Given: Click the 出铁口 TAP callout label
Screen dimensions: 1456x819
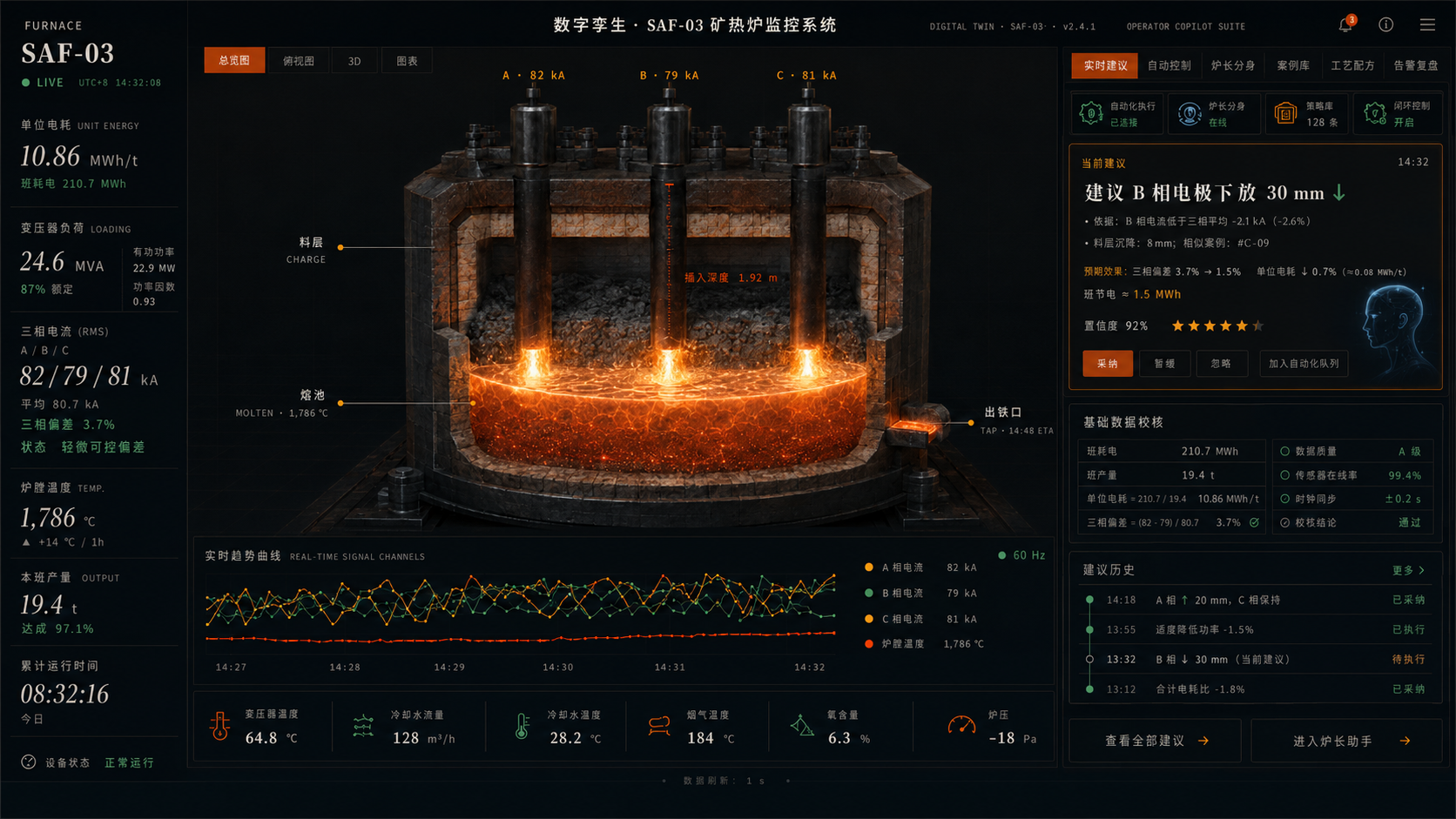Looking at the screenshot, I should pos(1016,420).
